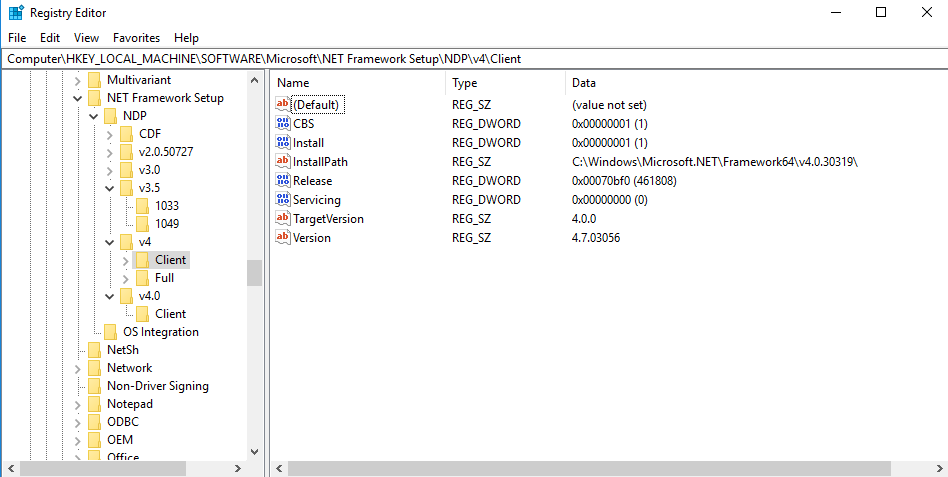Collapse the v4.0 key
The width and height of the screenshot is (948, 477).
point(109,296)
